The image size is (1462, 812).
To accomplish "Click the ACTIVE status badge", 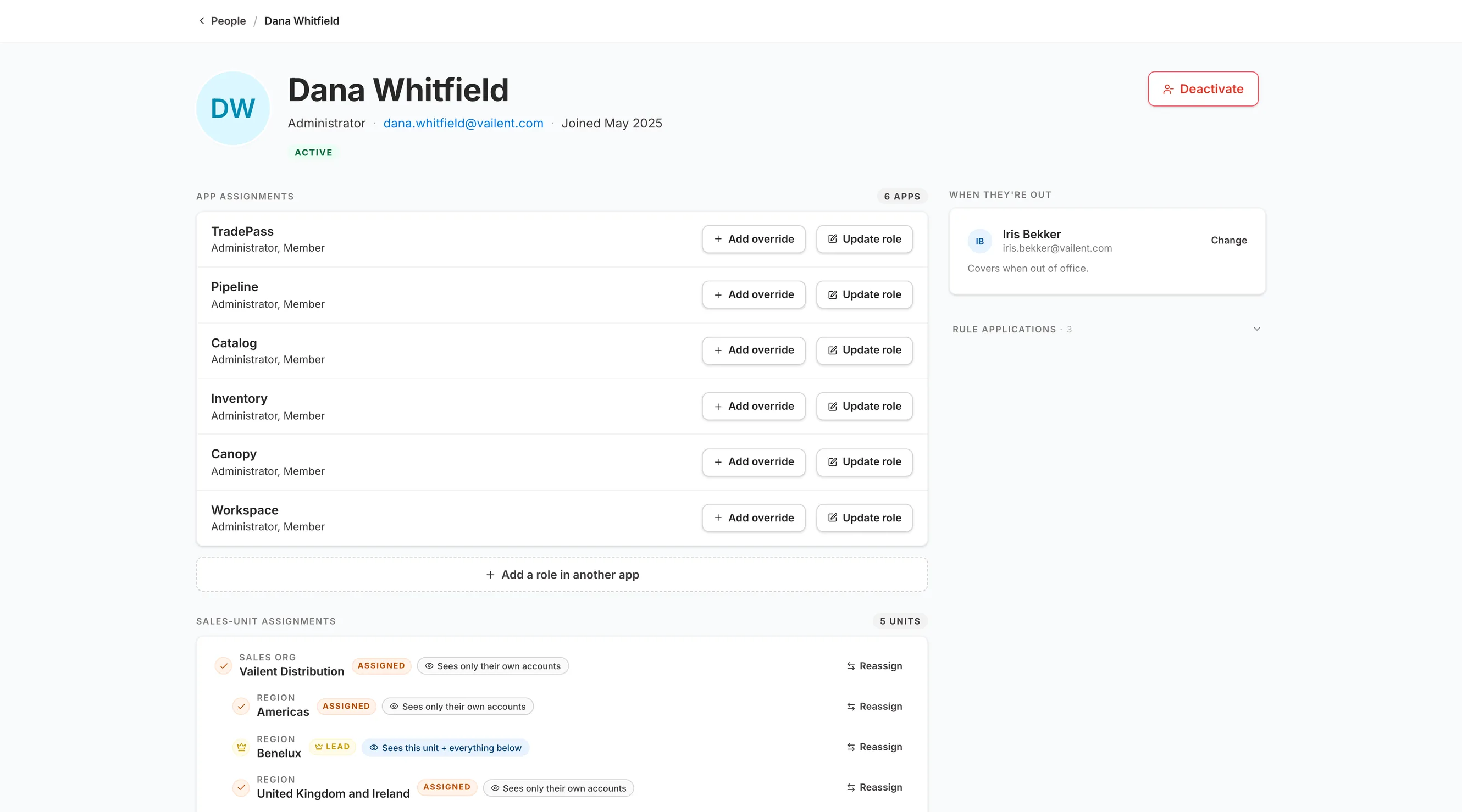I will [x=313, y=153].
